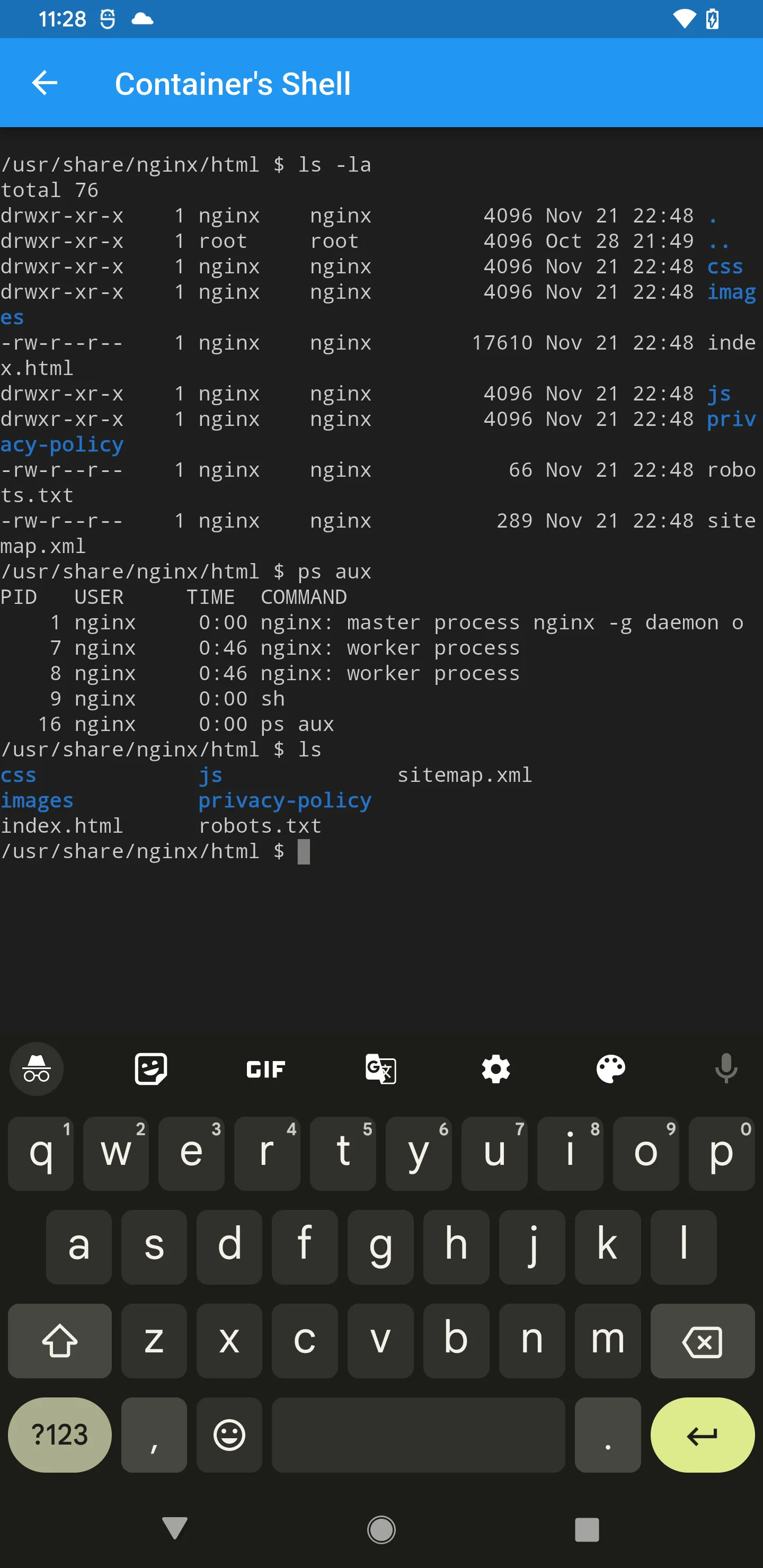Image resolution: width=763 pixels, height=1568 pixels.
Task: Tap 'index.html' in the ls output
Action: (61, 826)
